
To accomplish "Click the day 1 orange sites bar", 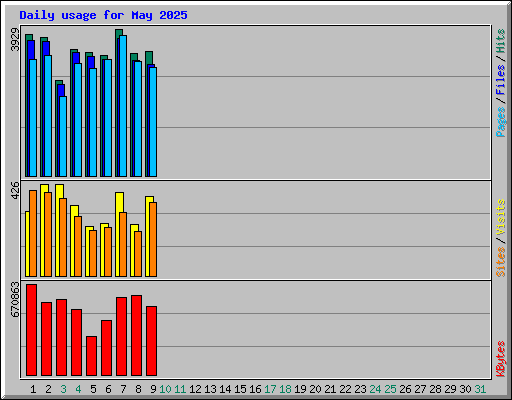I will (33, 233).
